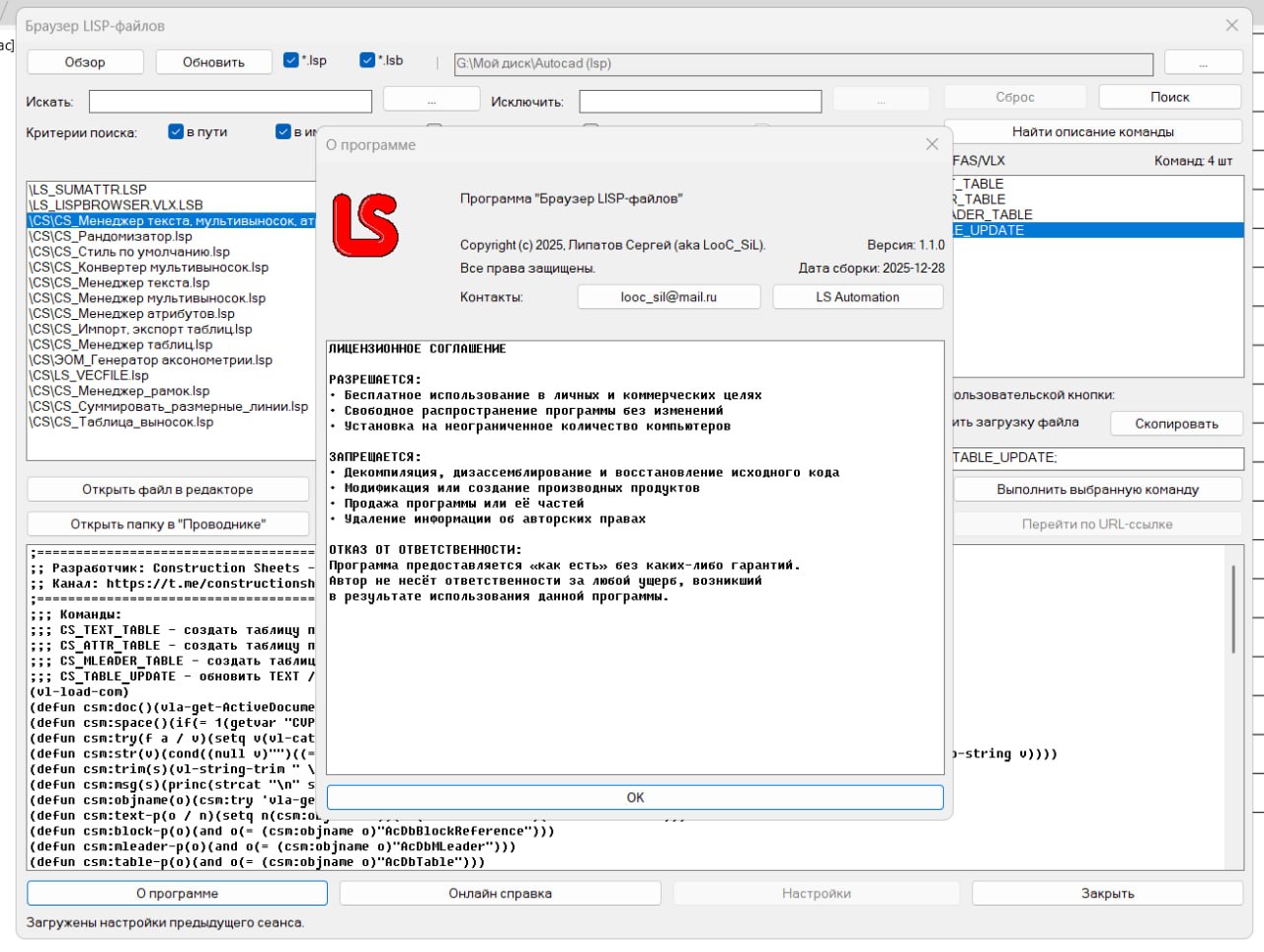Click Открыть папку в "Проводнике" button
Screen dimensions: 1264x952
pos(168,524)
